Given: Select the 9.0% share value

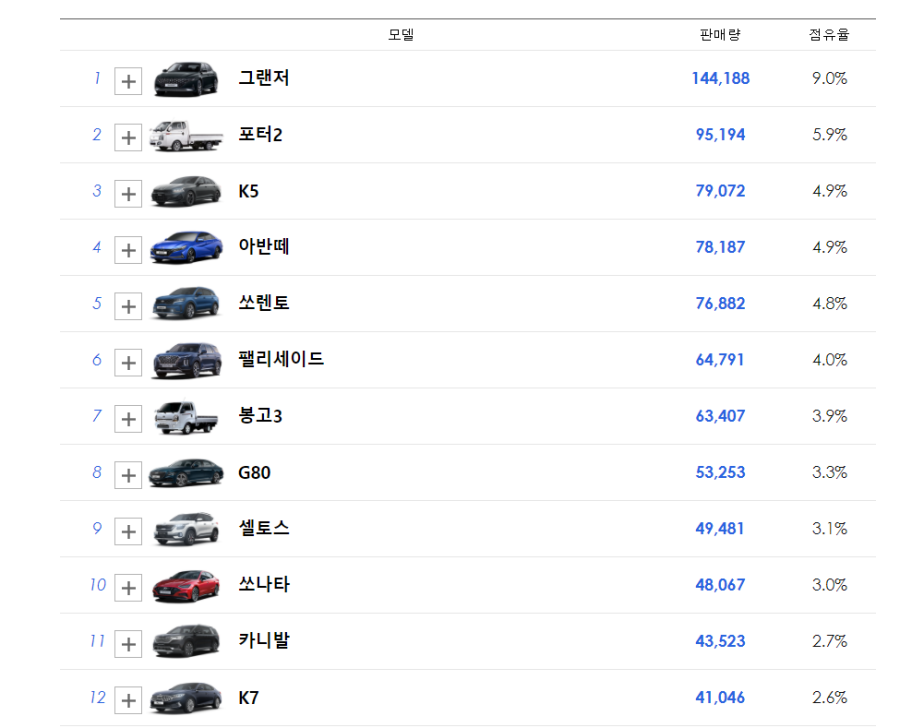Looking at the screenshot, I should [829, 78].
